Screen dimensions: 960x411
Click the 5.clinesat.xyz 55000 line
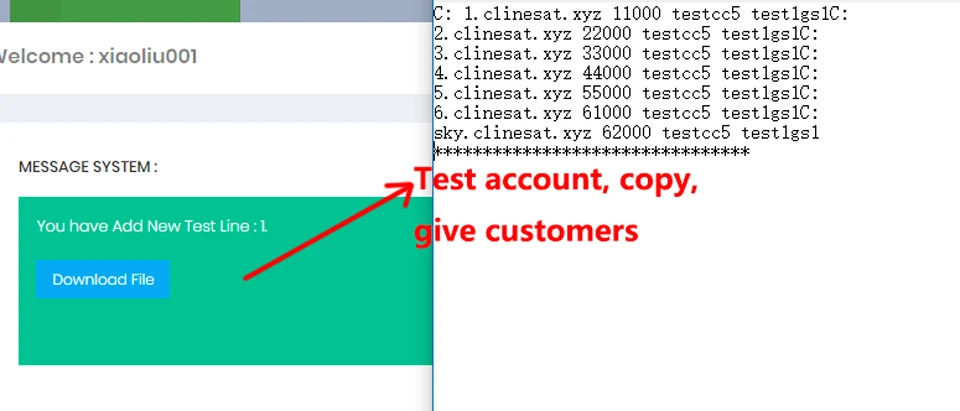[626, 93]
